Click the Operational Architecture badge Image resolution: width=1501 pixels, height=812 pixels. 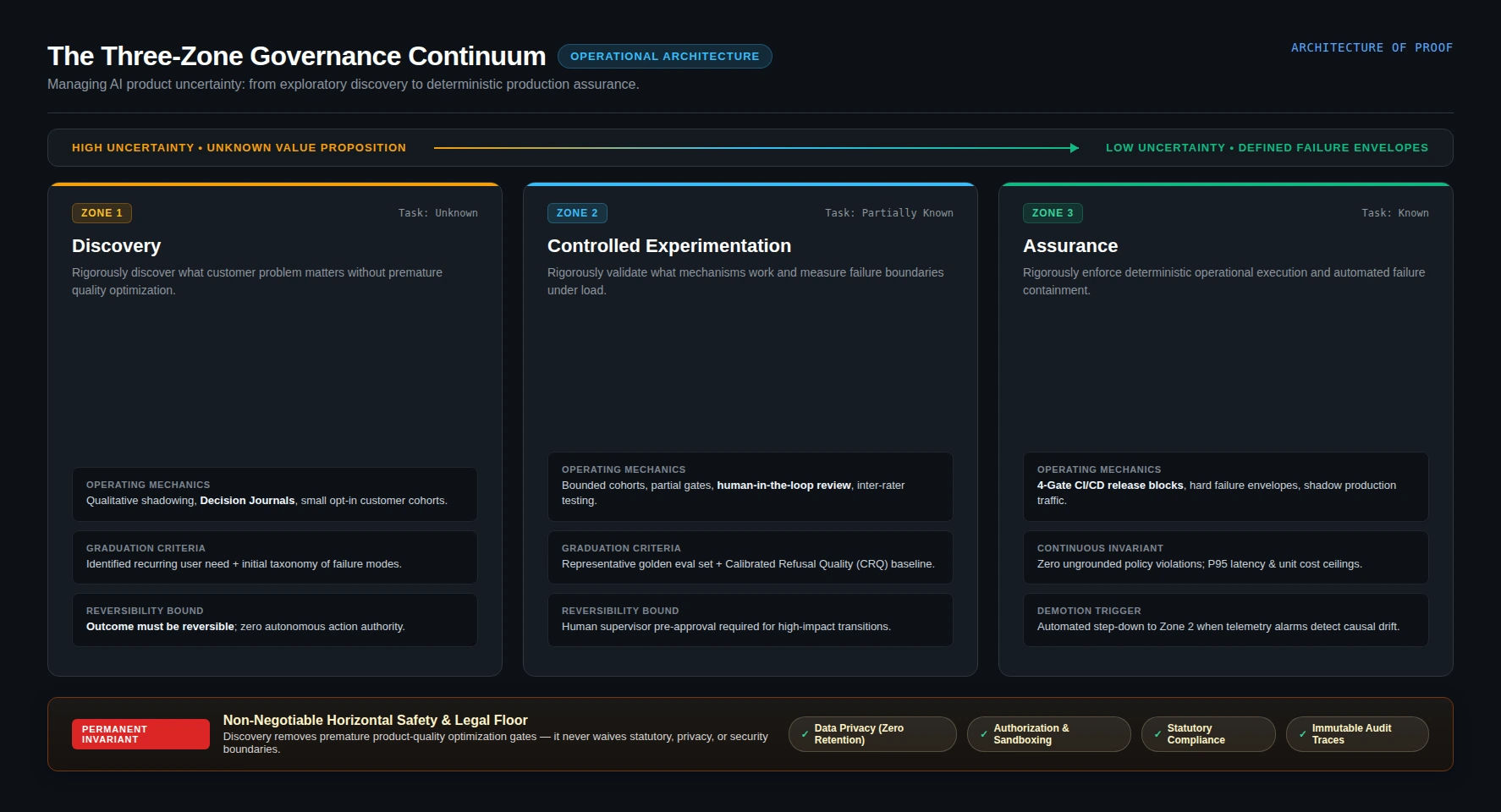[664, 56]
